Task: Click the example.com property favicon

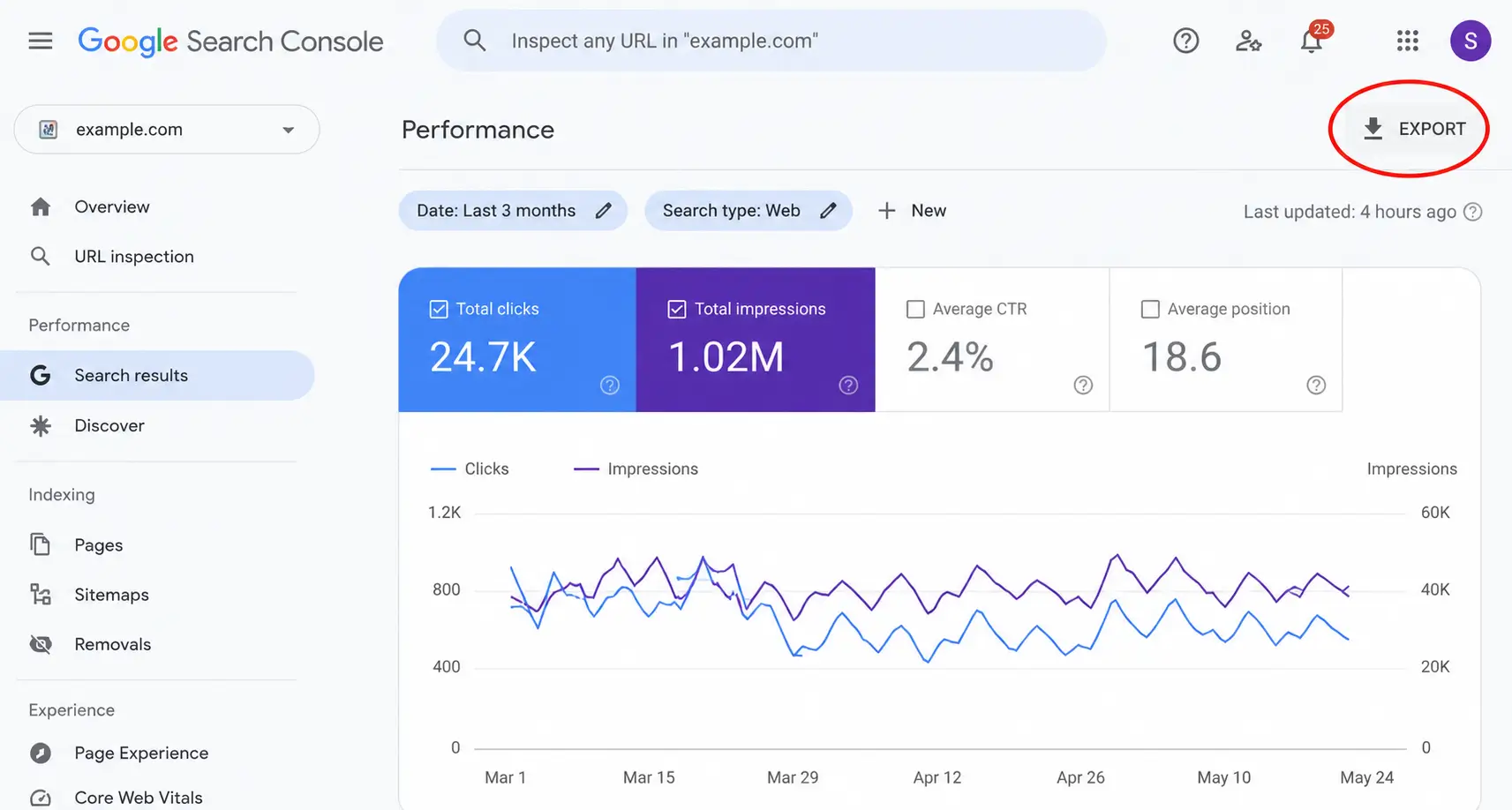Action: (x=49, y=130)
